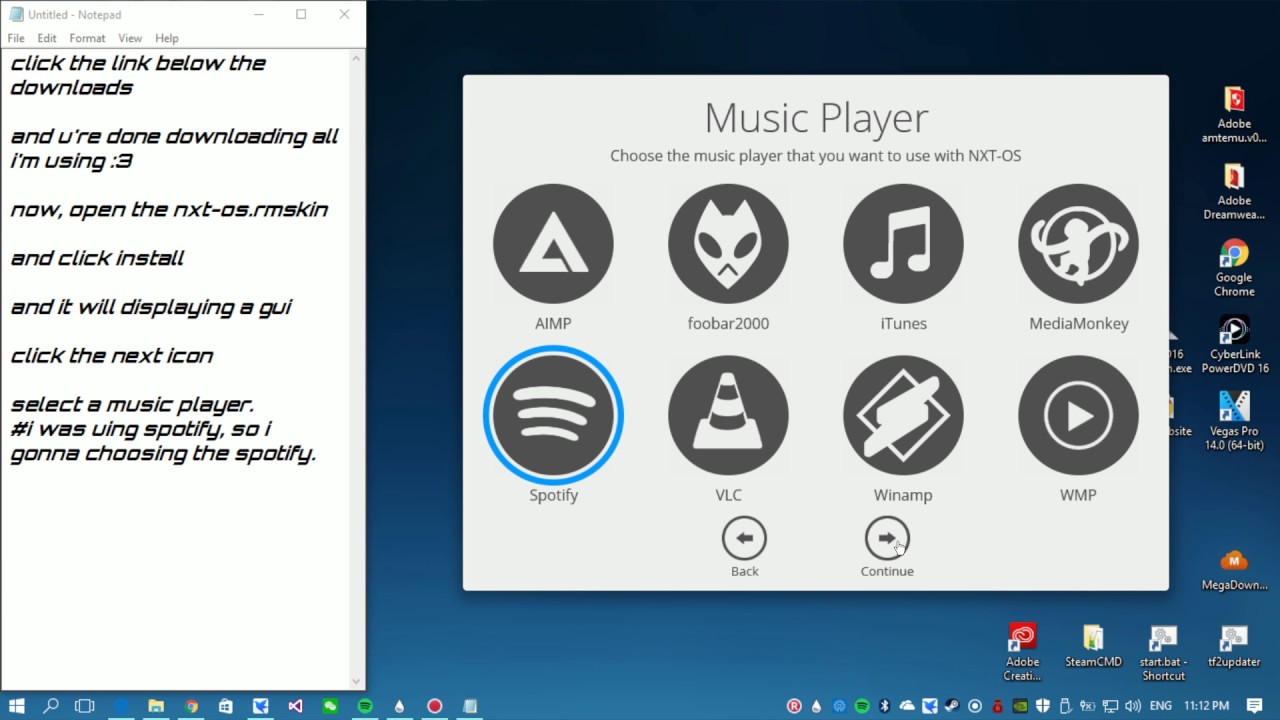Viewport: 1280px width, 720px height.
Task: Open NVIDIA tray icon
Action: pos(1020,706)
